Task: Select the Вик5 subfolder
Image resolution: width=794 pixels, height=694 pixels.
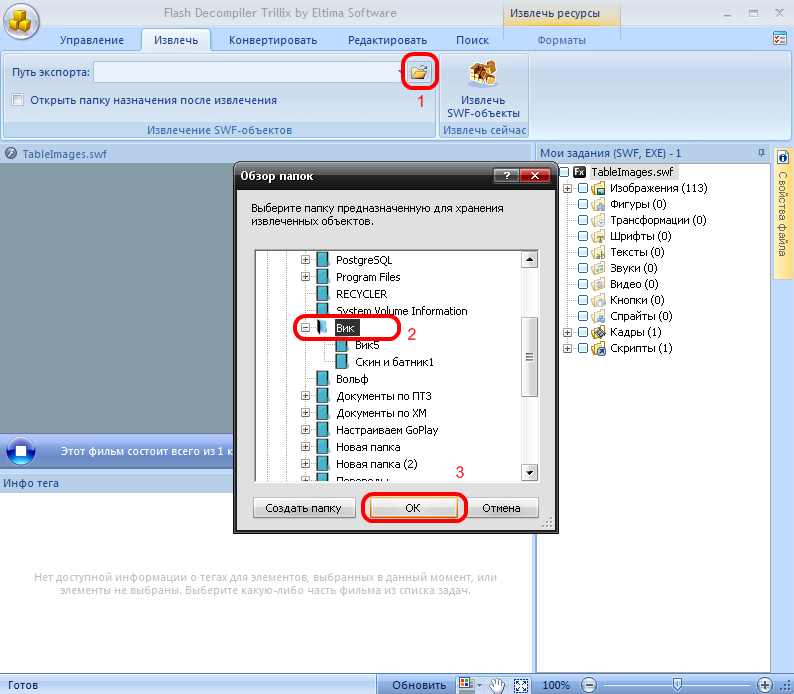Action: pos(367,345)
